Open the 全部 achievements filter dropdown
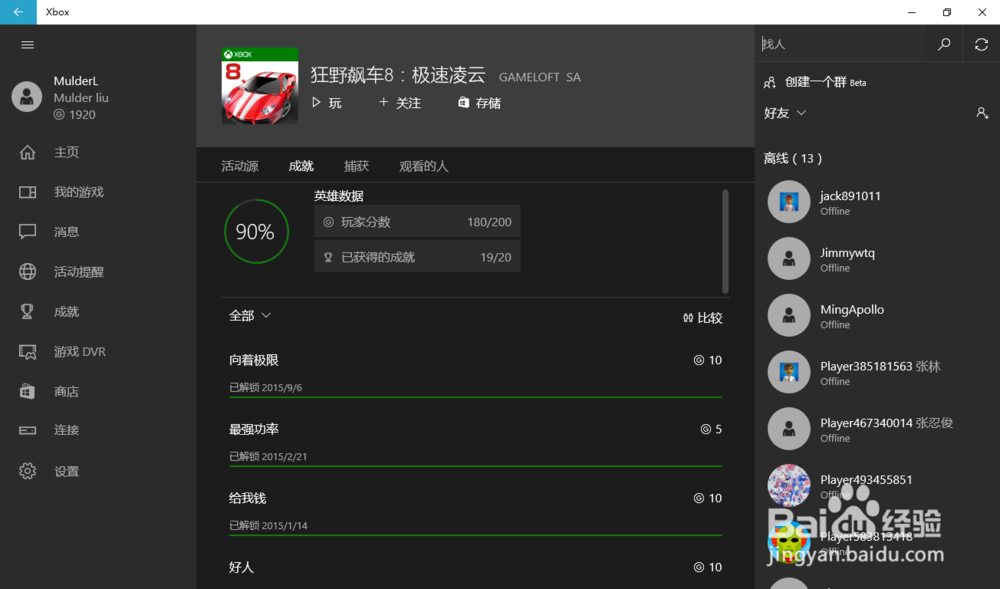Viewport: 1000px width, 589px height. [x=248, y=314]
